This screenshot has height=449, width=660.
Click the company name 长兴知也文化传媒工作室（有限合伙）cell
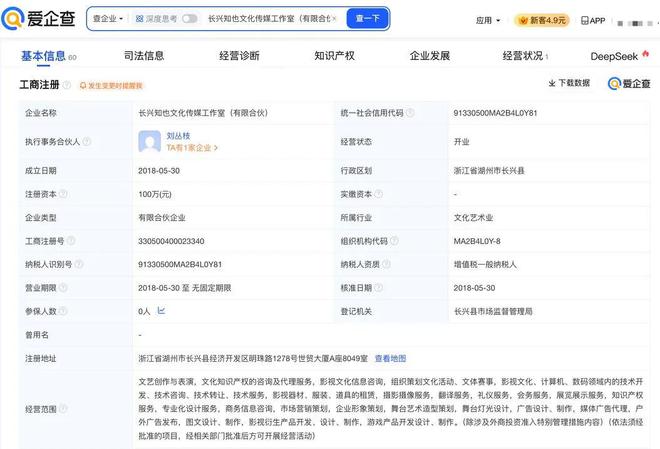tap(203, 113)
